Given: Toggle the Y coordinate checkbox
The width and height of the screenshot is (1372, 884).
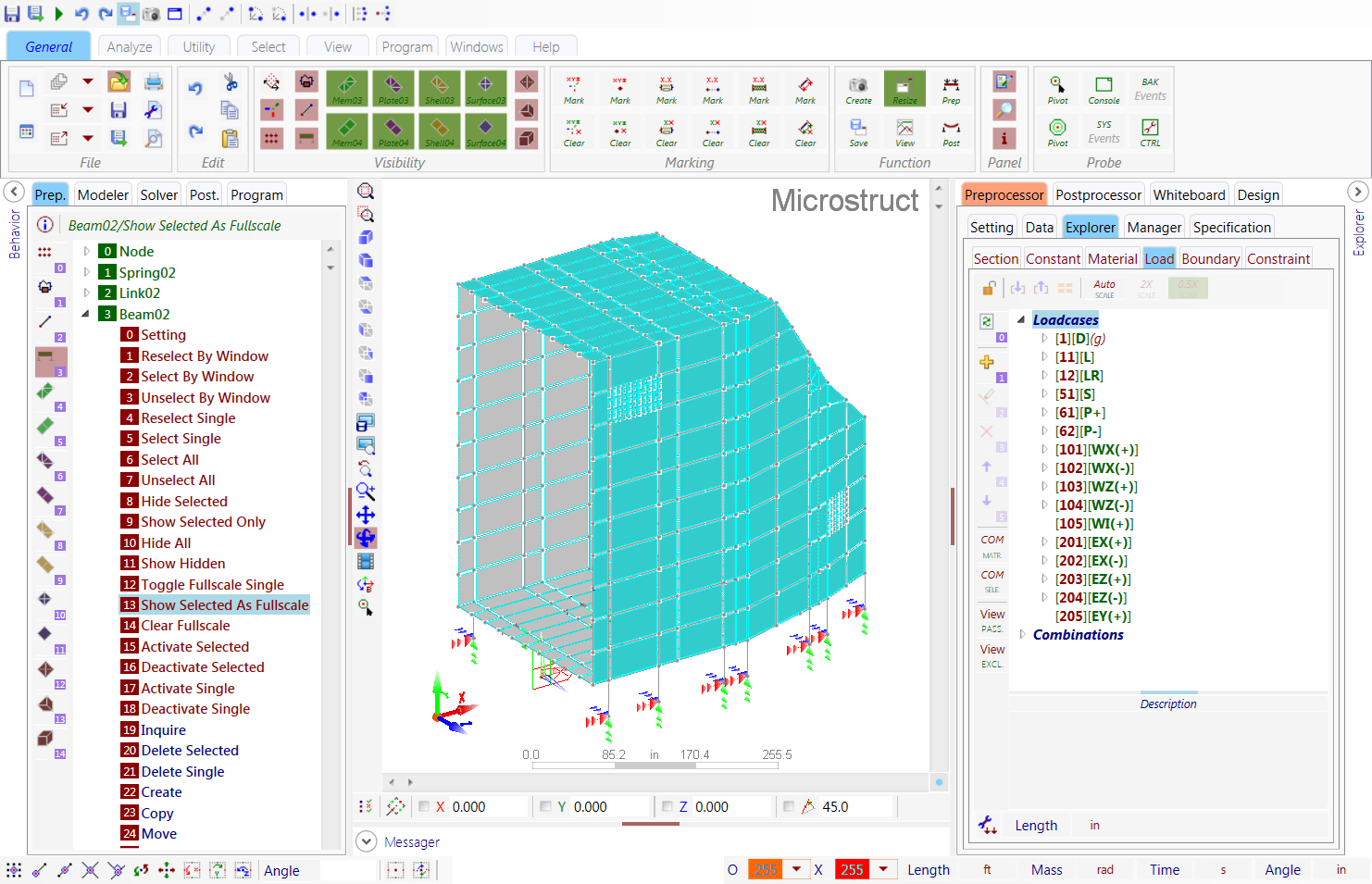Looking at the screenshot, I should [545, 806].
